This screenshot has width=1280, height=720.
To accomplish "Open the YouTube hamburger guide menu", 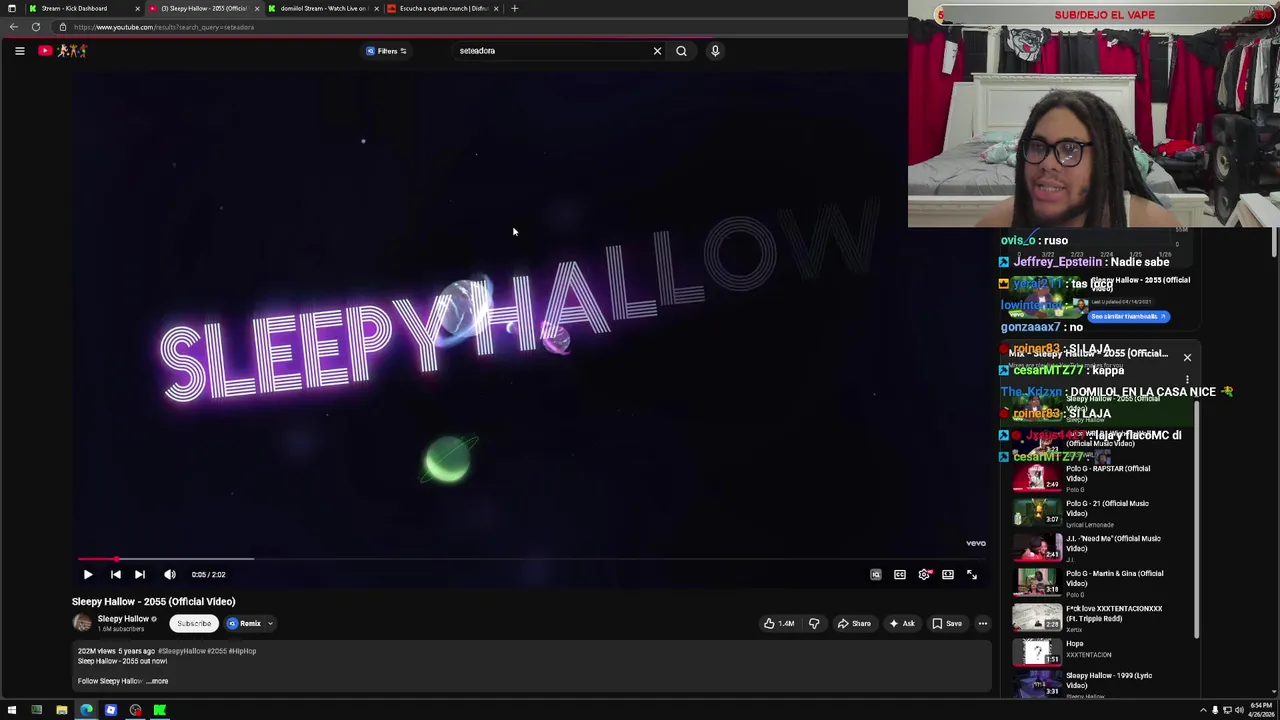I will point(19,51).
